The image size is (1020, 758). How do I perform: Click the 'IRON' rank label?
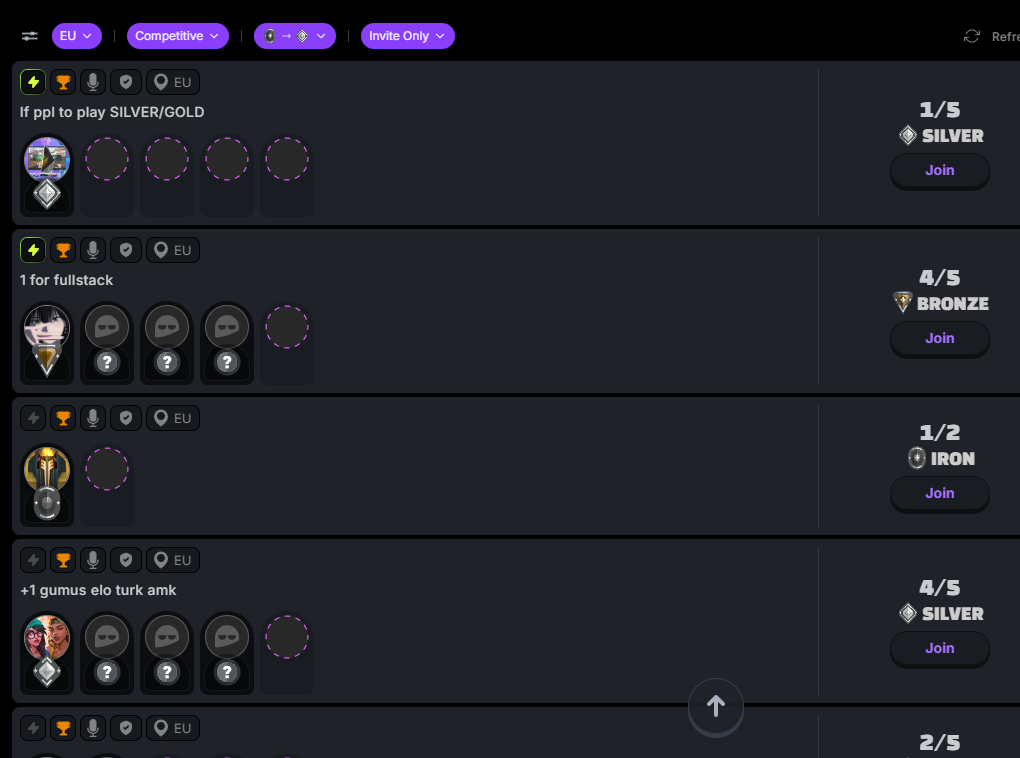[x=952, y=459]
